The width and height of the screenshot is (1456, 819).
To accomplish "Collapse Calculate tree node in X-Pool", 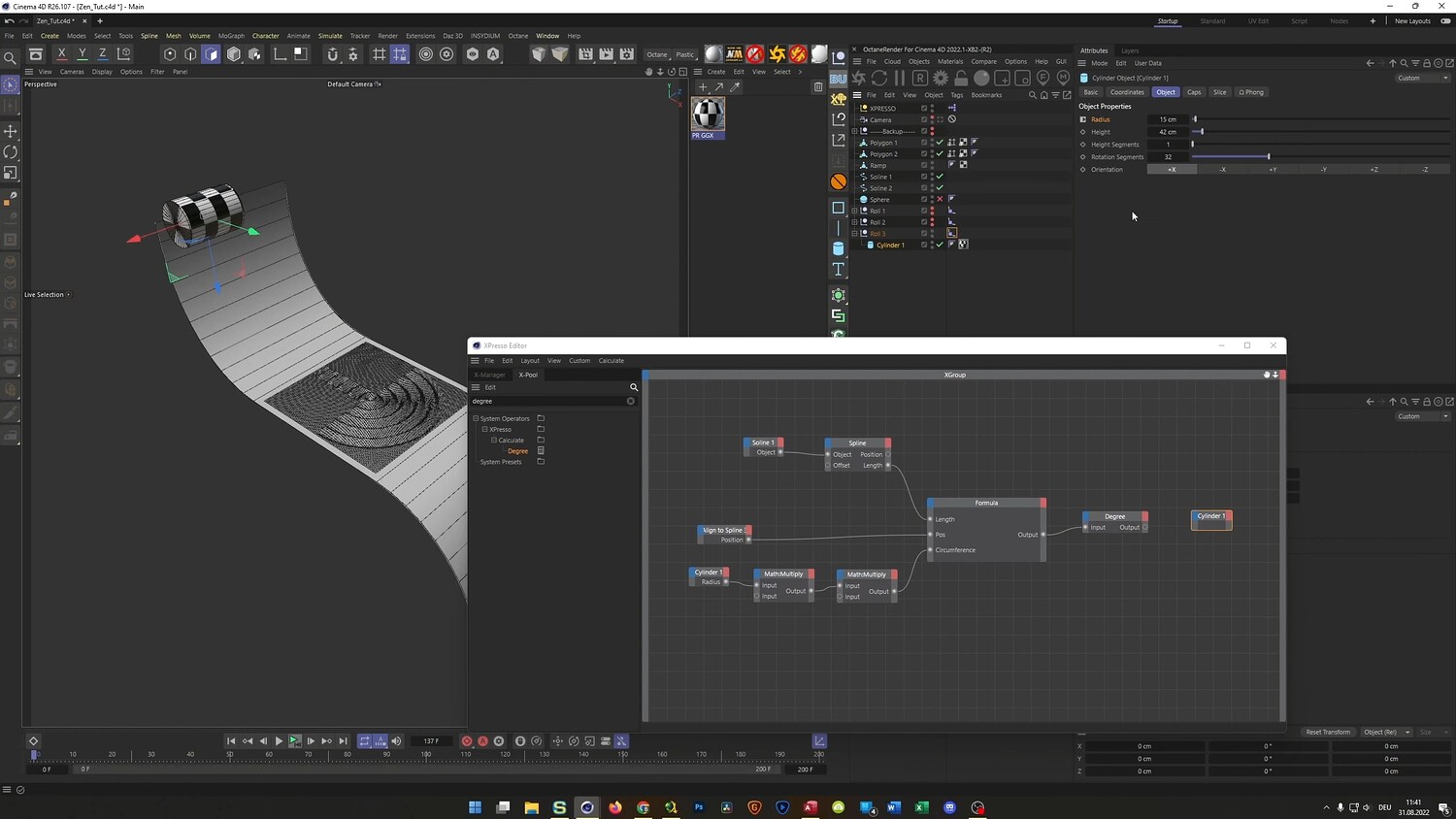I will click(x=494, y=440).
